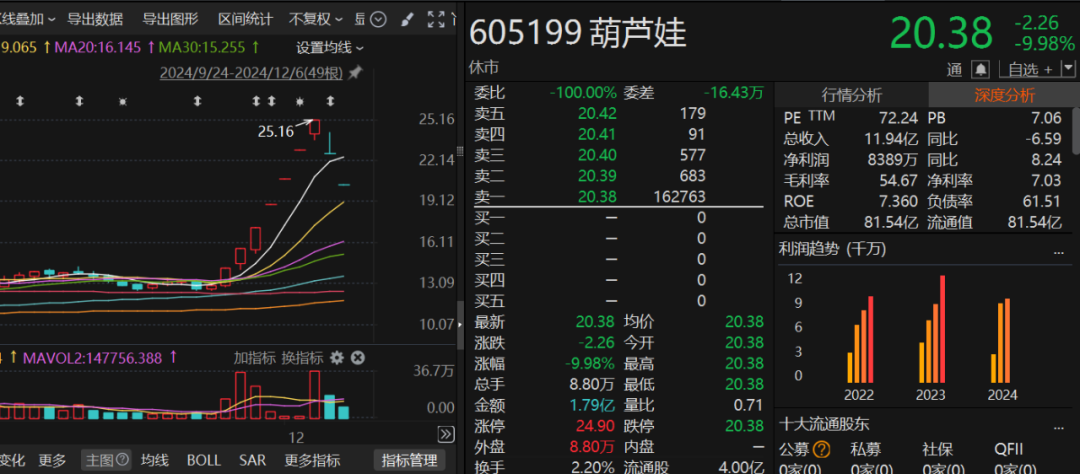Screen dimensions: 1080x474
Task: Click the right panel vertical scrollbar
Action: pyautogui.click(x=1076, y=130)
